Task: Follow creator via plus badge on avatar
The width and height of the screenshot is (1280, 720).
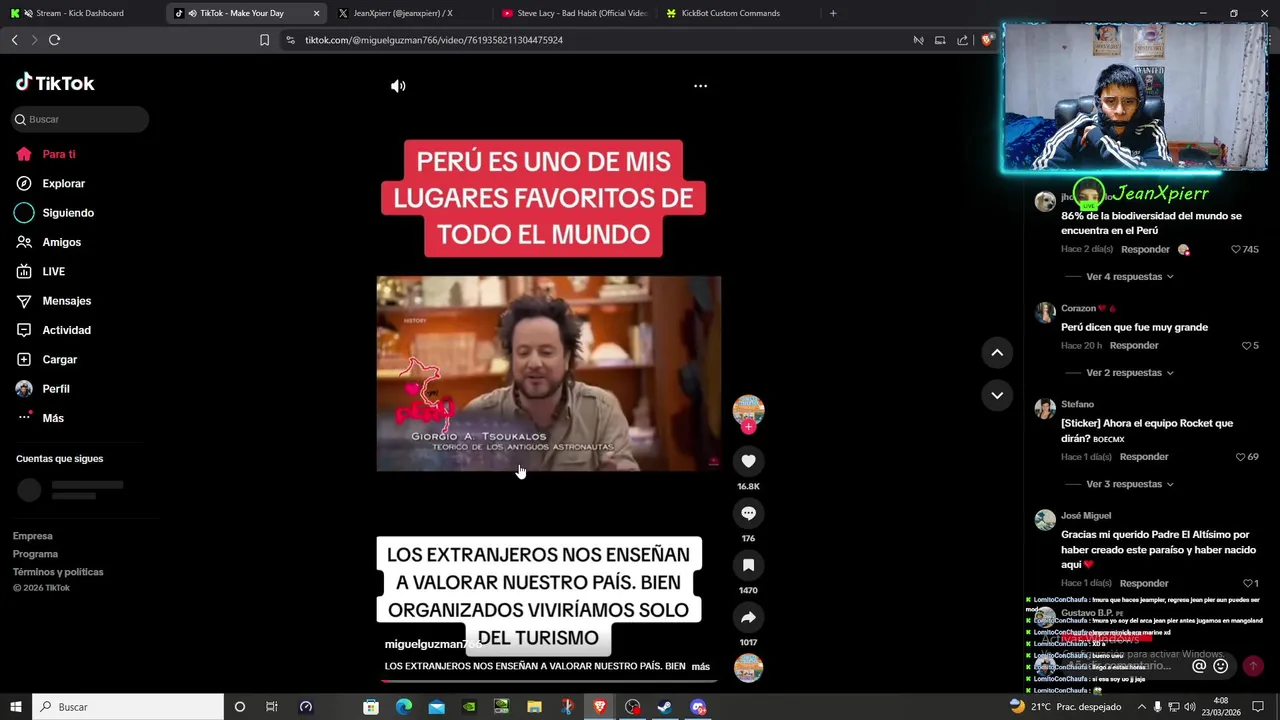Action: coord(748,427)
